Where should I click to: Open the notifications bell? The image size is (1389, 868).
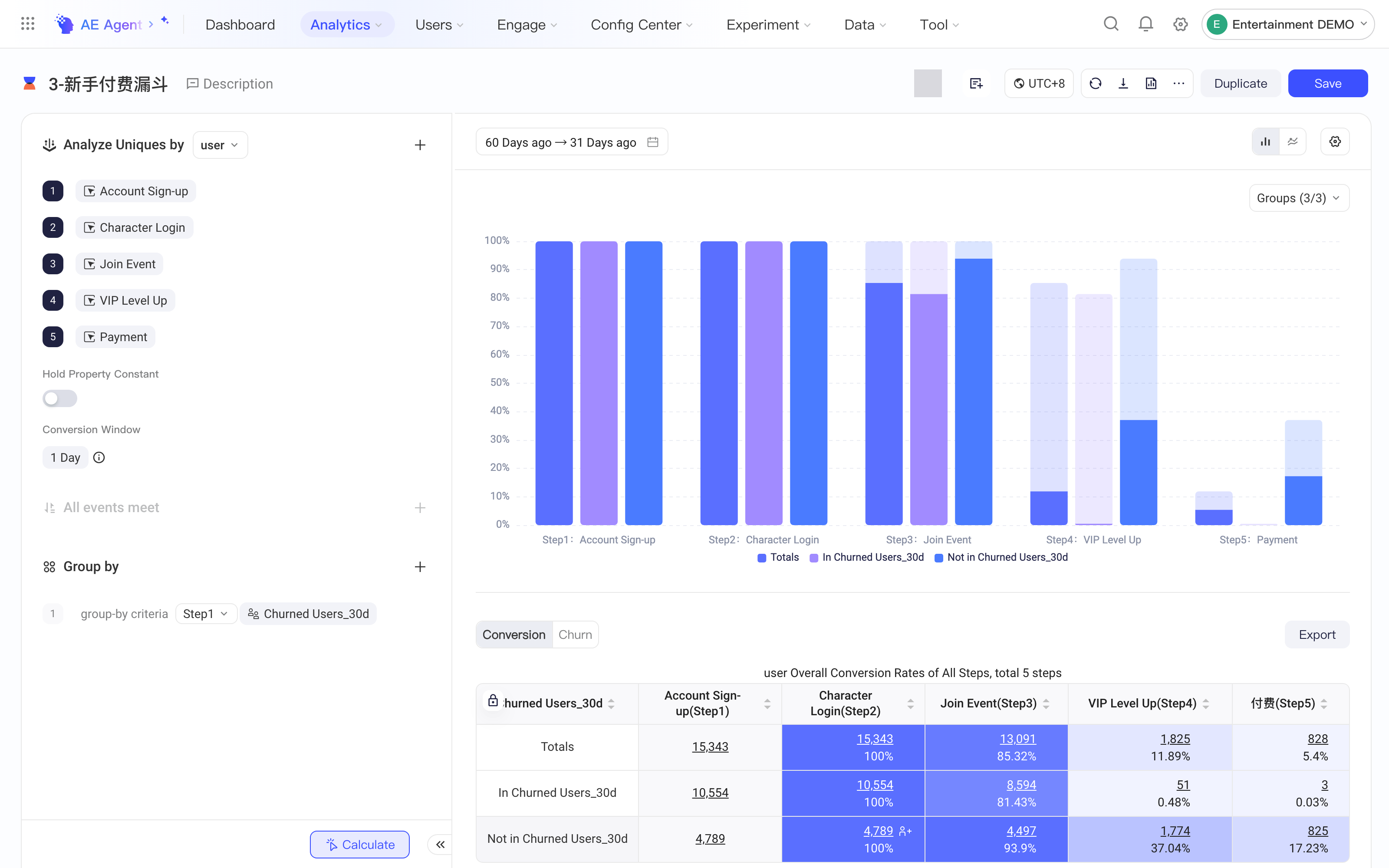pos(1145,24)
